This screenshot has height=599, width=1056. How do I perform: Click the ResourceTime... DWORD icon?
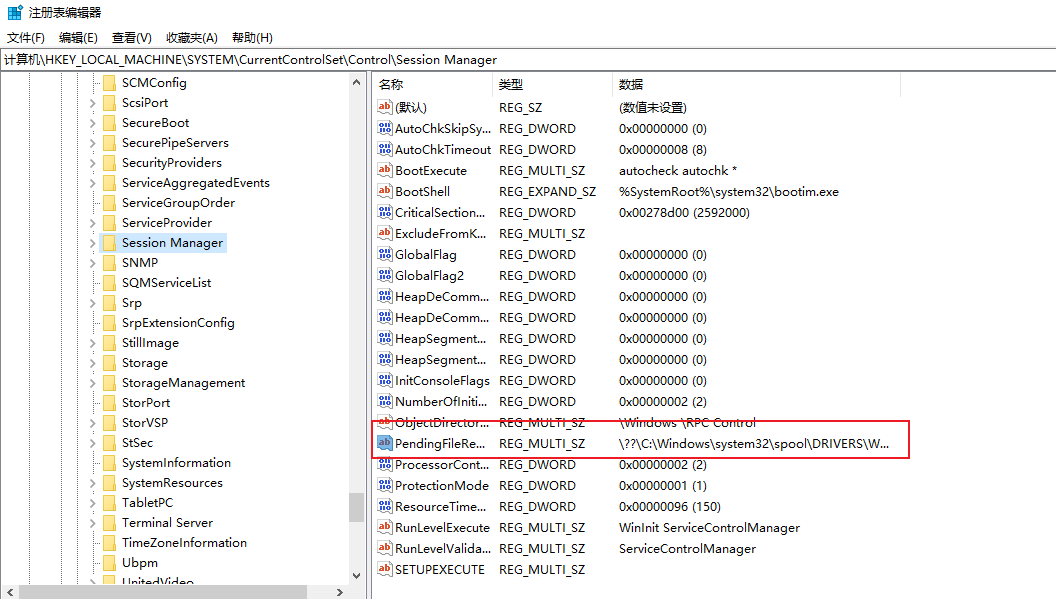385,506
